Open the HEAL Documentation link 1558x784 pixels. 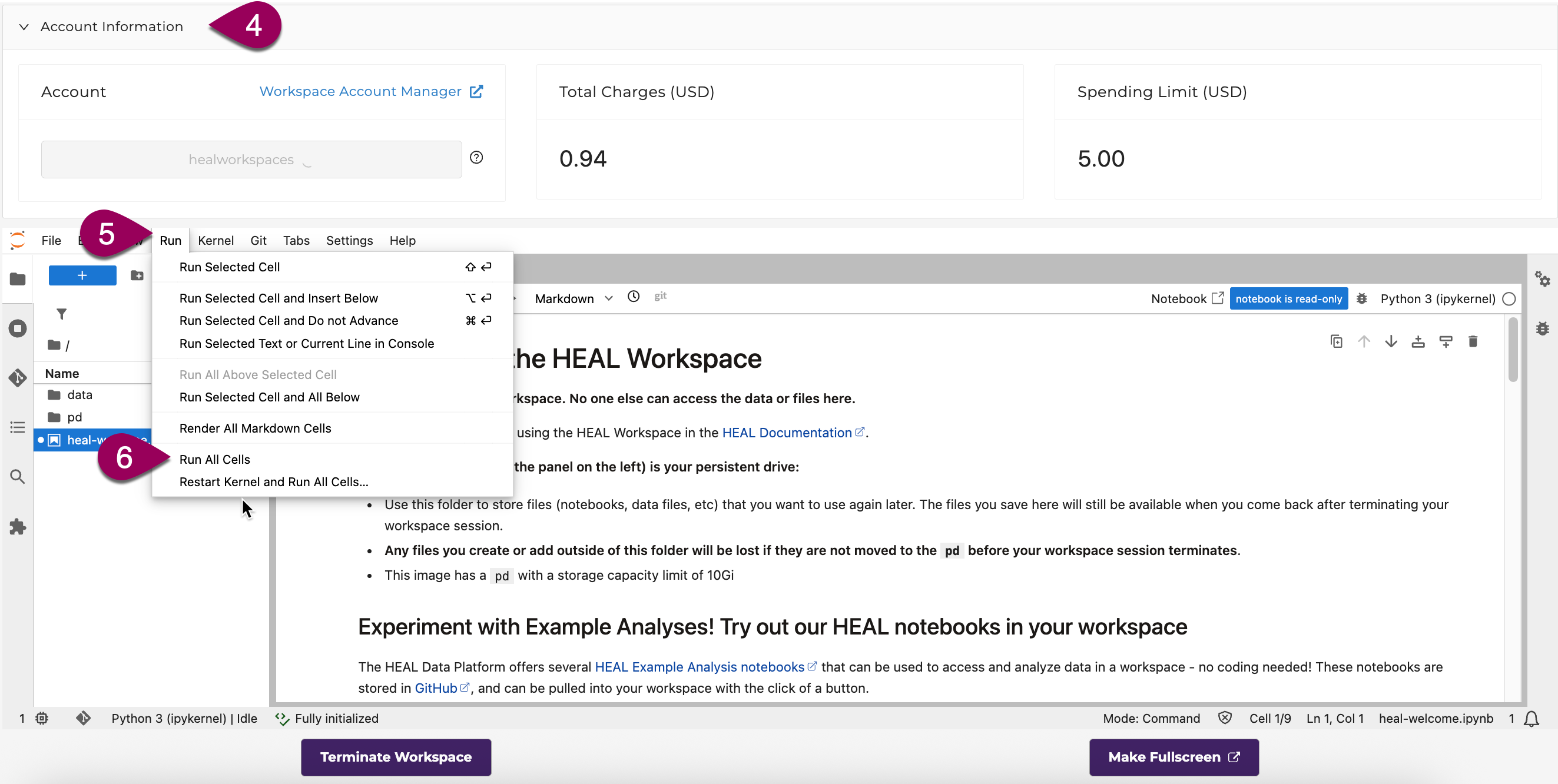tap(794, 433)
